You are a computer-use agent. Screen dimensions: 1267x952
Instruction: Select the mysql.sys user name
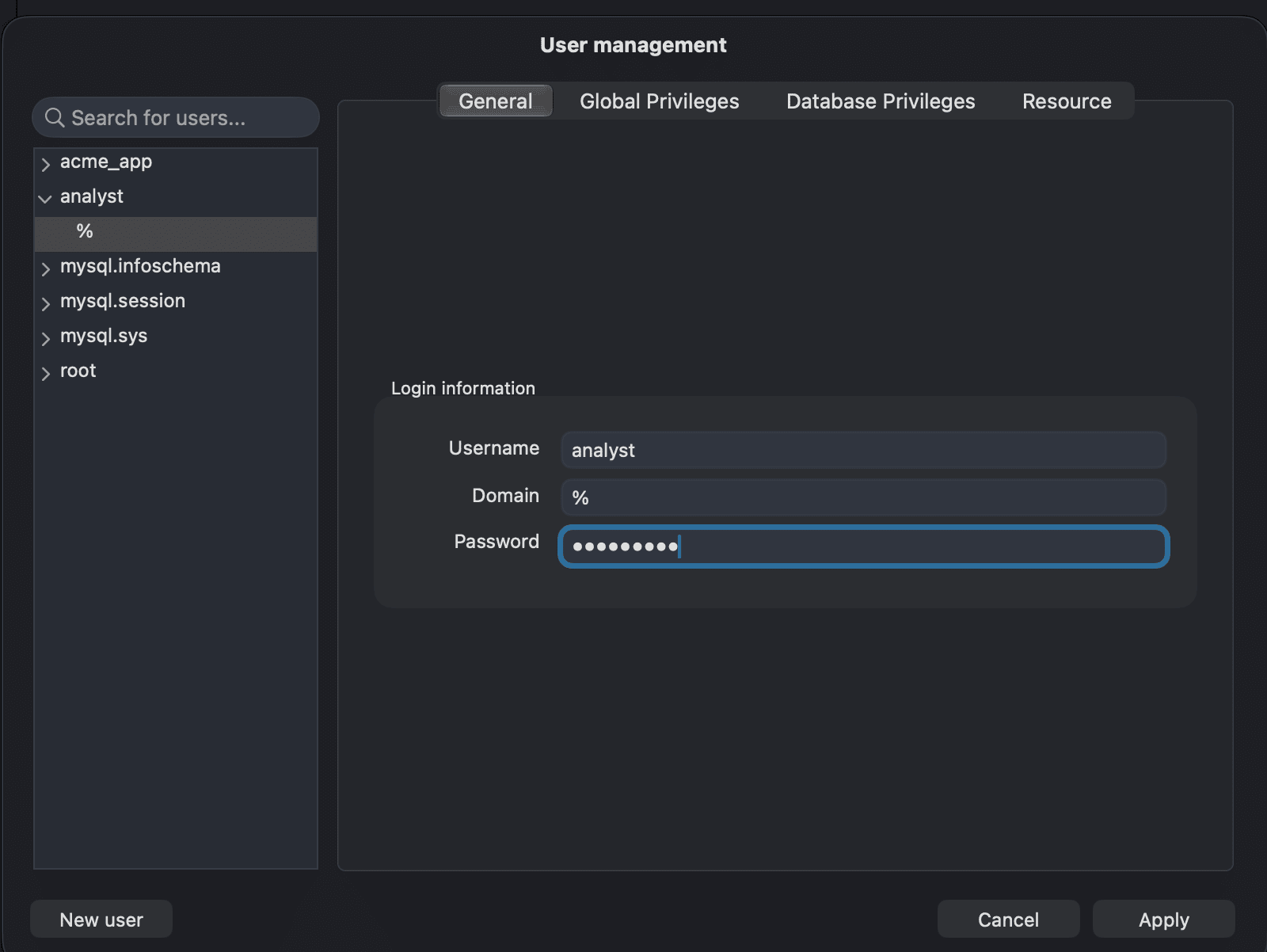coord(104,336)
